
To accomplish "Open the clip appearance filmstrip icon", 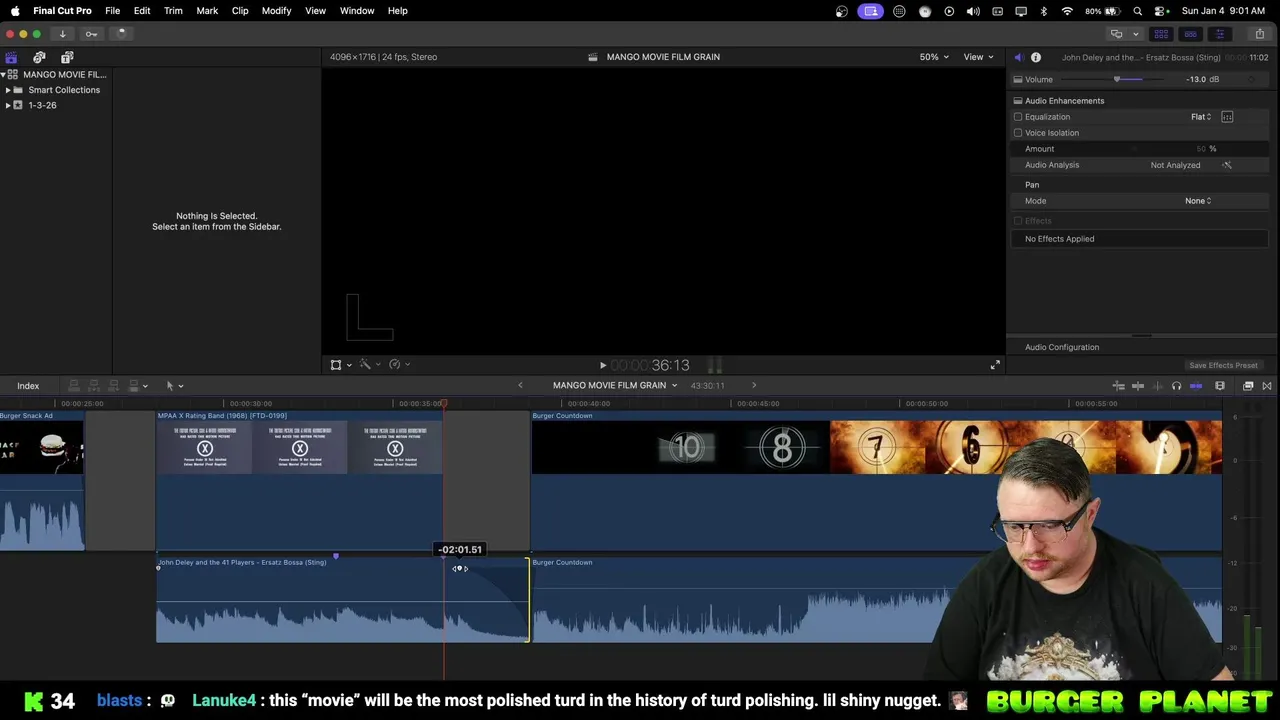I will click(x=1220, y=386).
